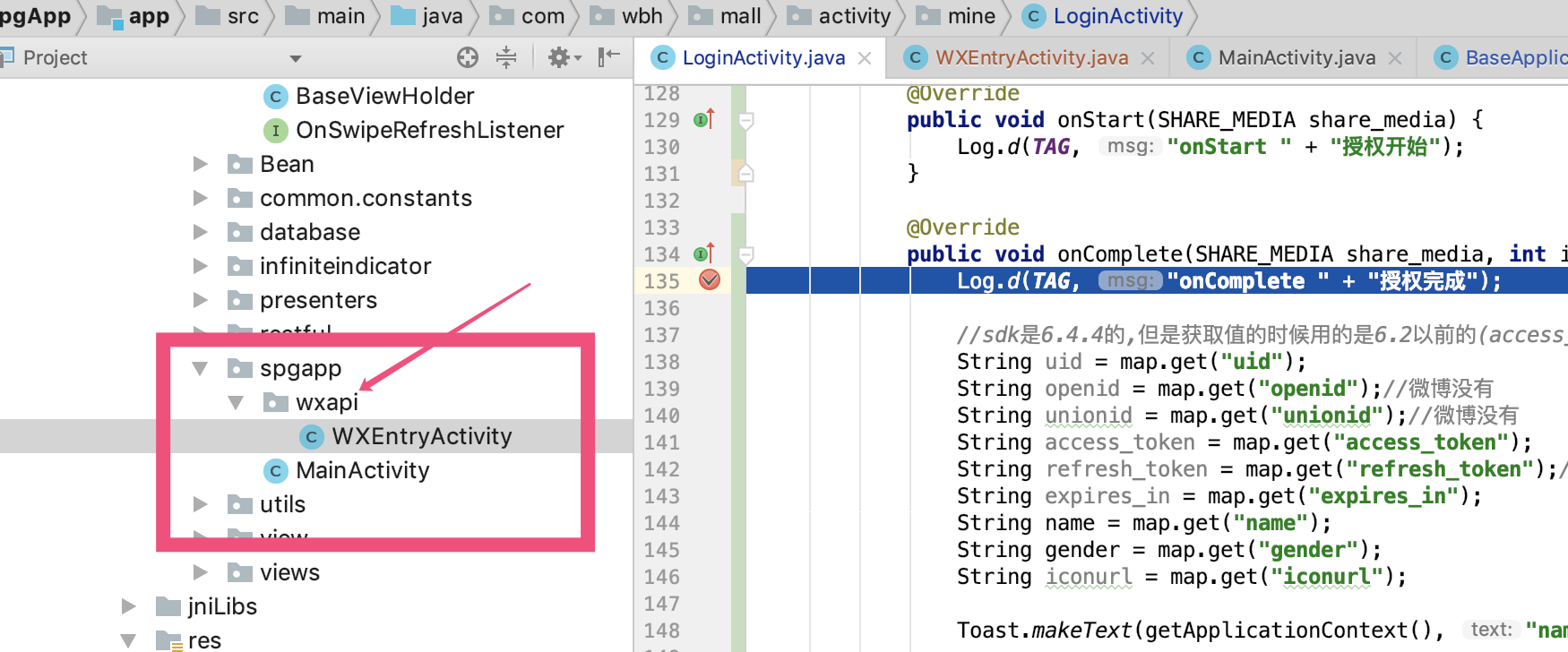1568x652 pixels.
Task: Click the utils folder icon
Action: coord(239,505)
